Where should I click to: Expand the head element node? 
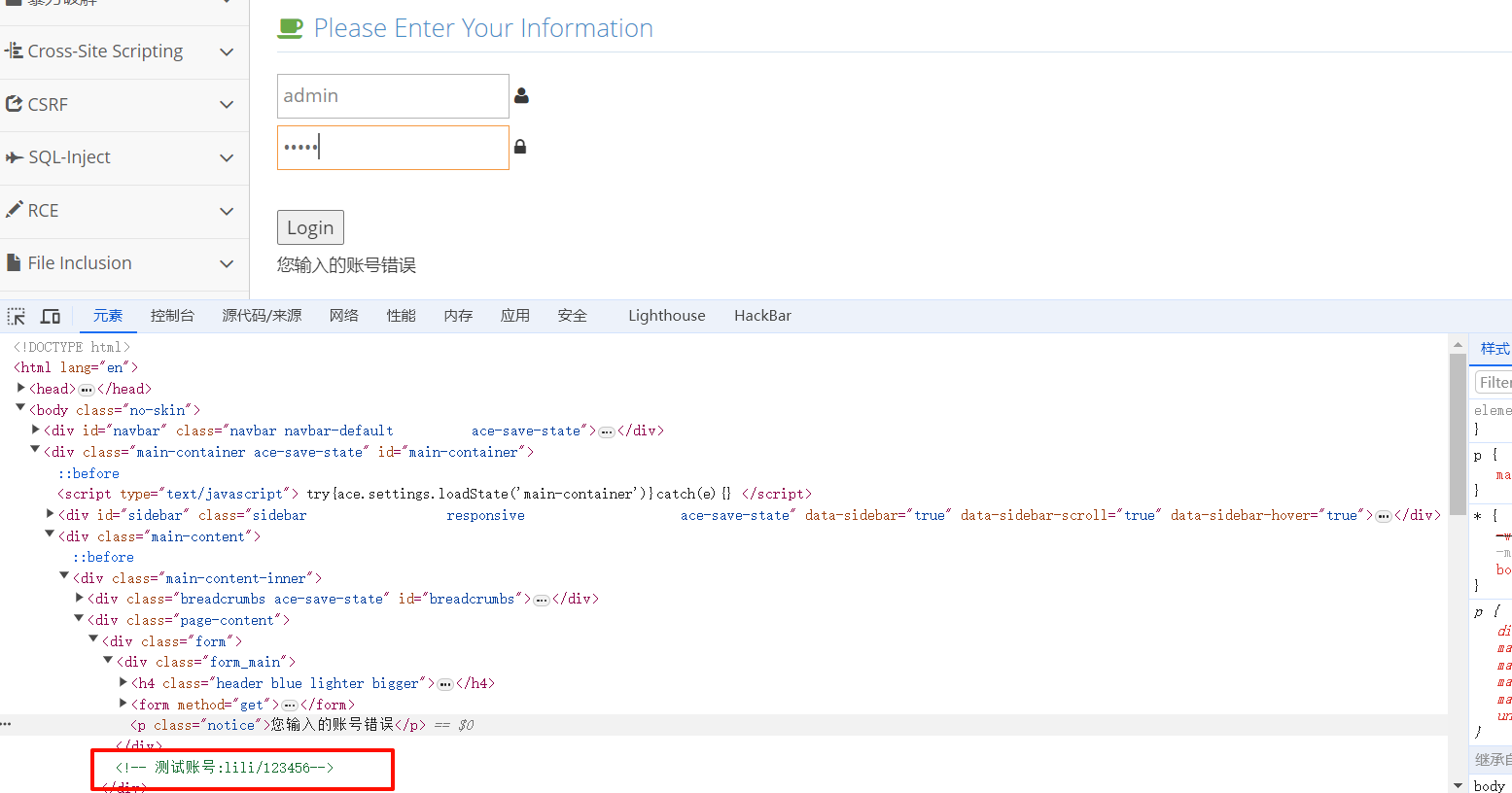pos(20,388)
